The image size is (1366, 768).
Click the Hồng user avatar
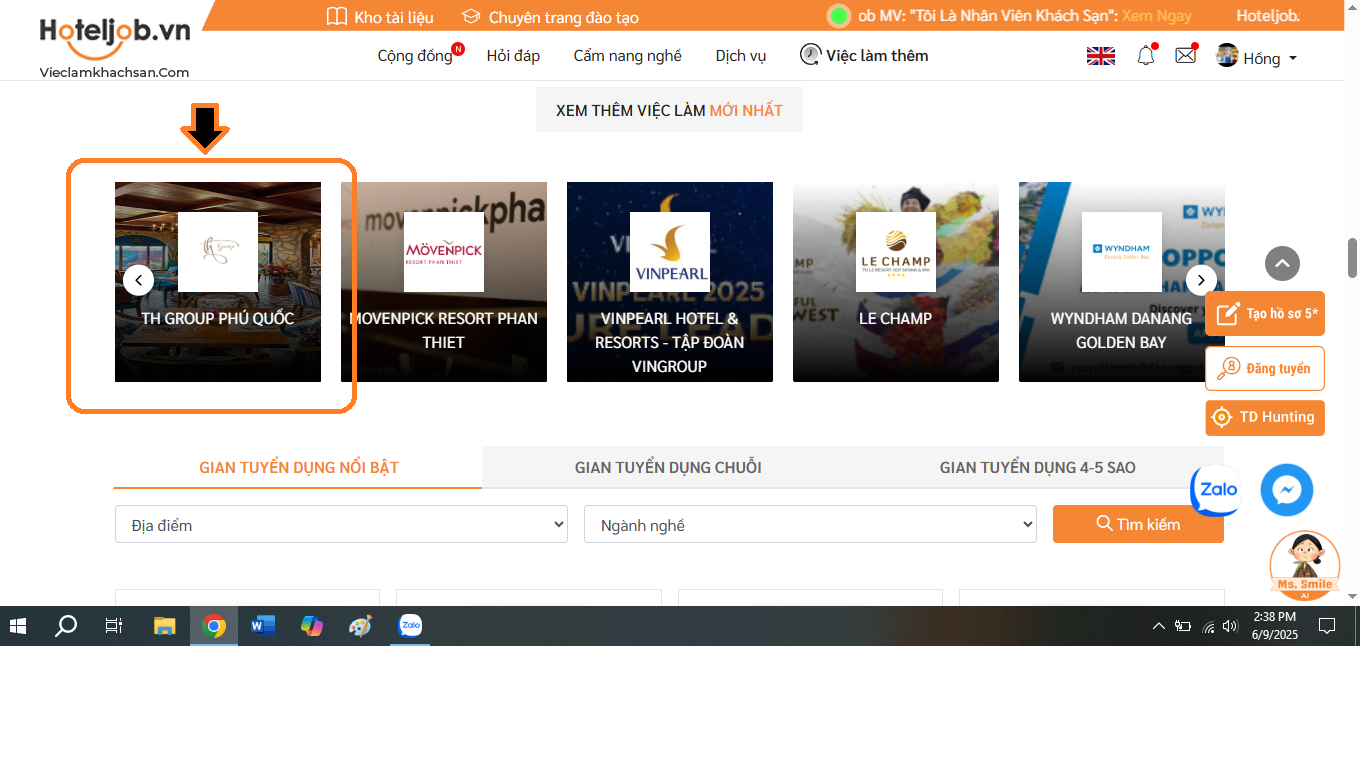point(1227,56)
